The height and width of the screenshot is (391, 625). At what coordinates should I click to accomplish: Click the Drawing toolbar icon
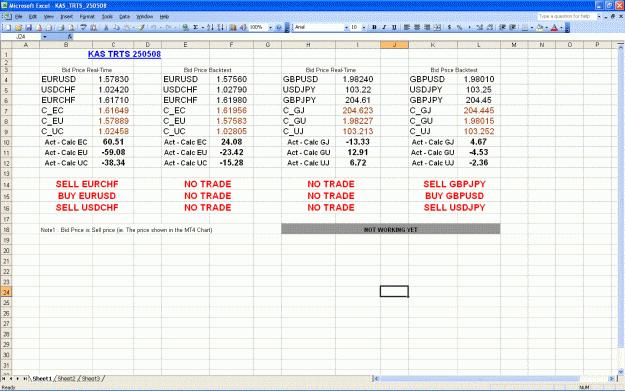point(242,27)
